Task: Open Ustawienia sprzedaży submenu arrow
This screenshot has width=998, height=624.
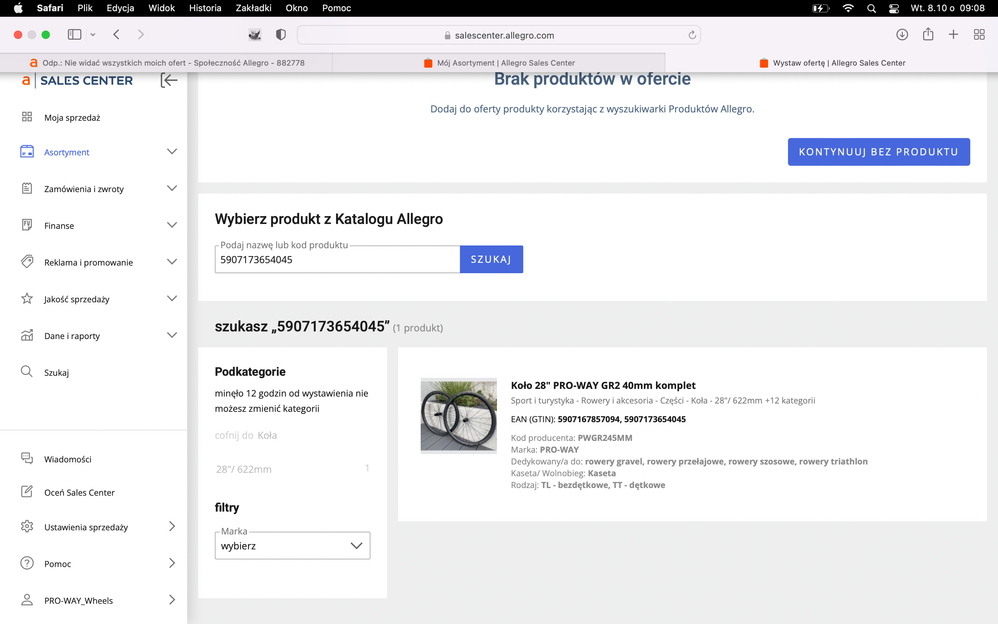Action: (172, 527)
